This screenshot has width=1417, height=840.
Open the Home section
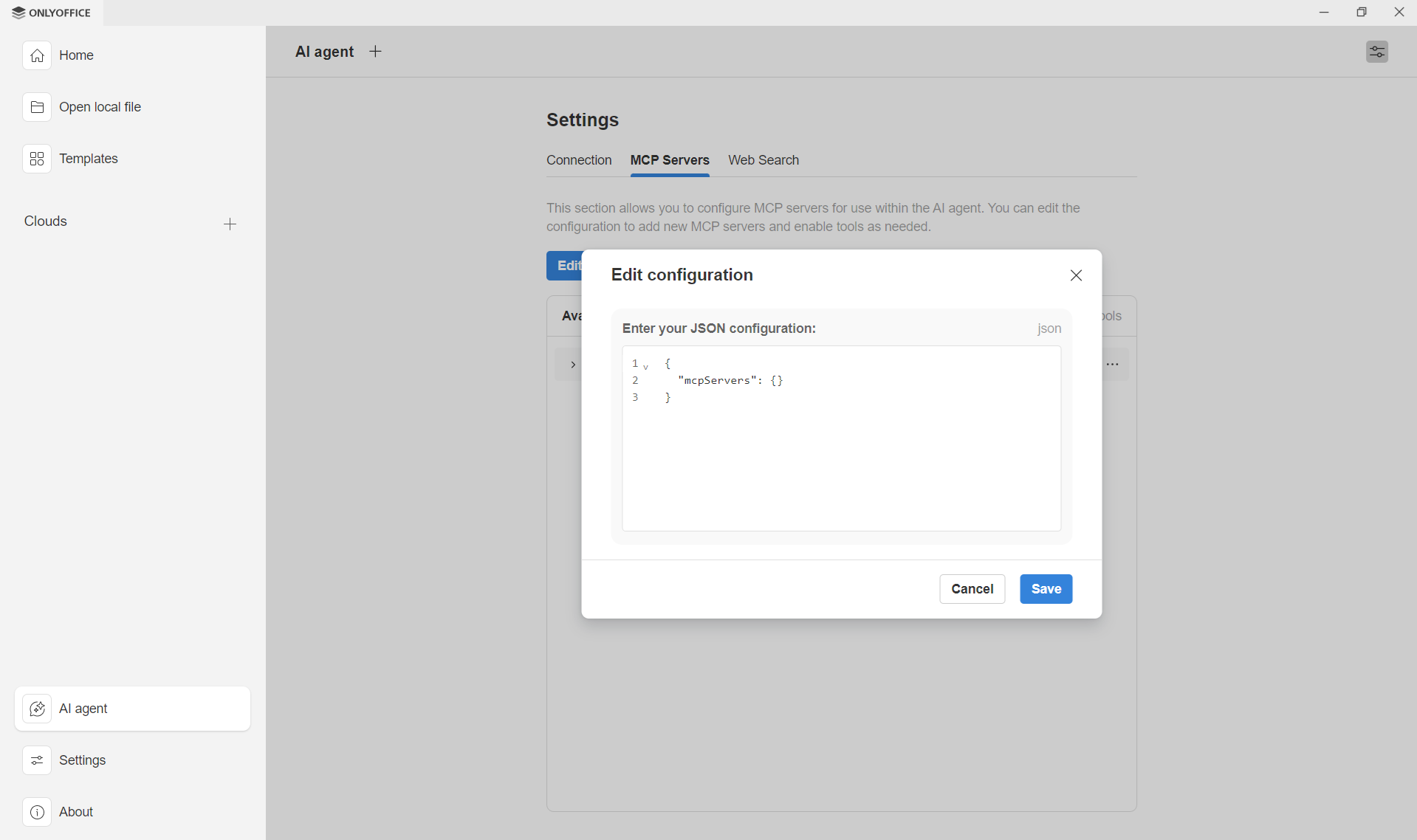click(x=76, y=55)
